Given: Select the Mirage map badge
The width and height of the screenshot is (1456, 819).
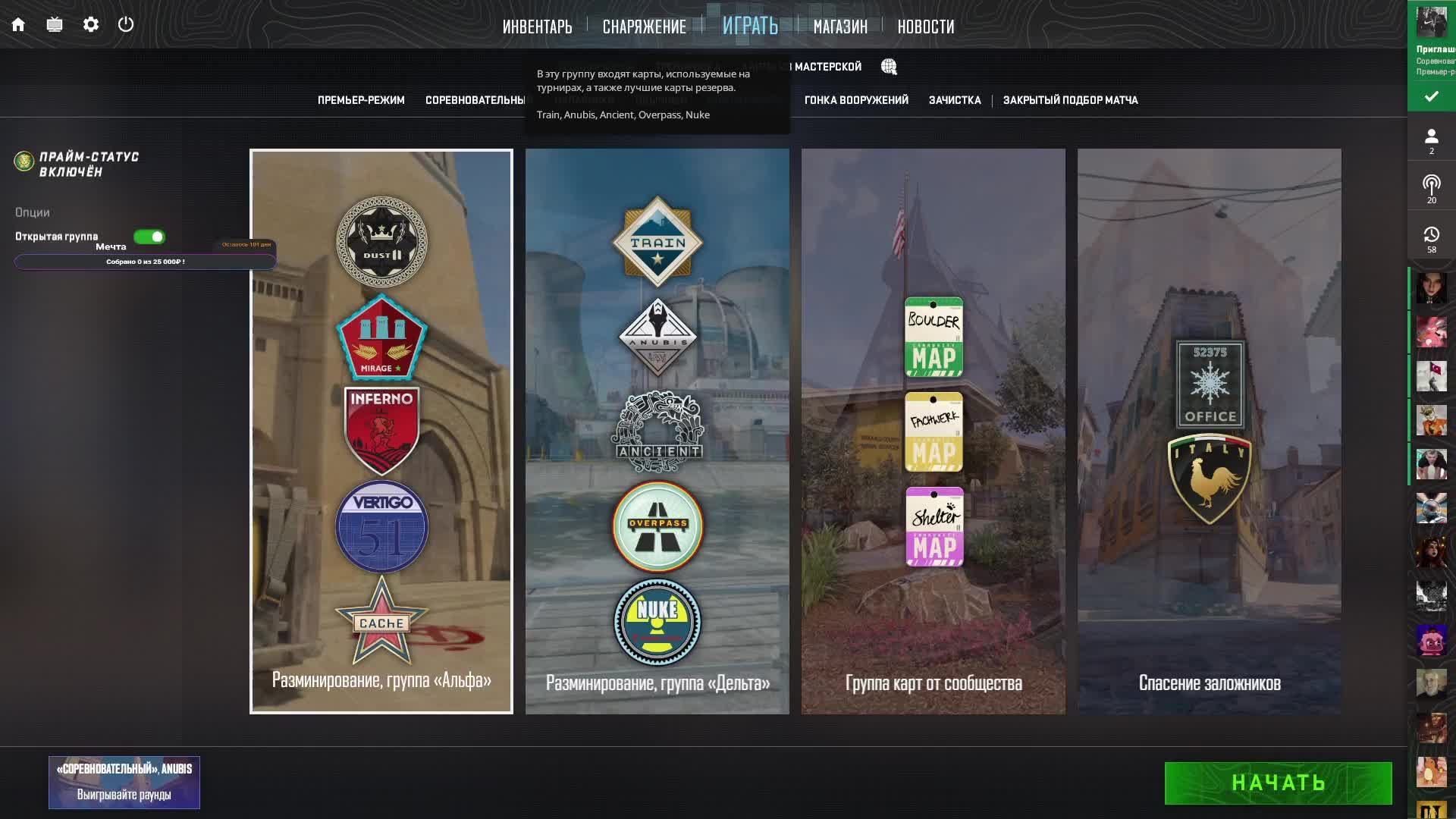Looking at the screenshot, I should coord(381,337).
